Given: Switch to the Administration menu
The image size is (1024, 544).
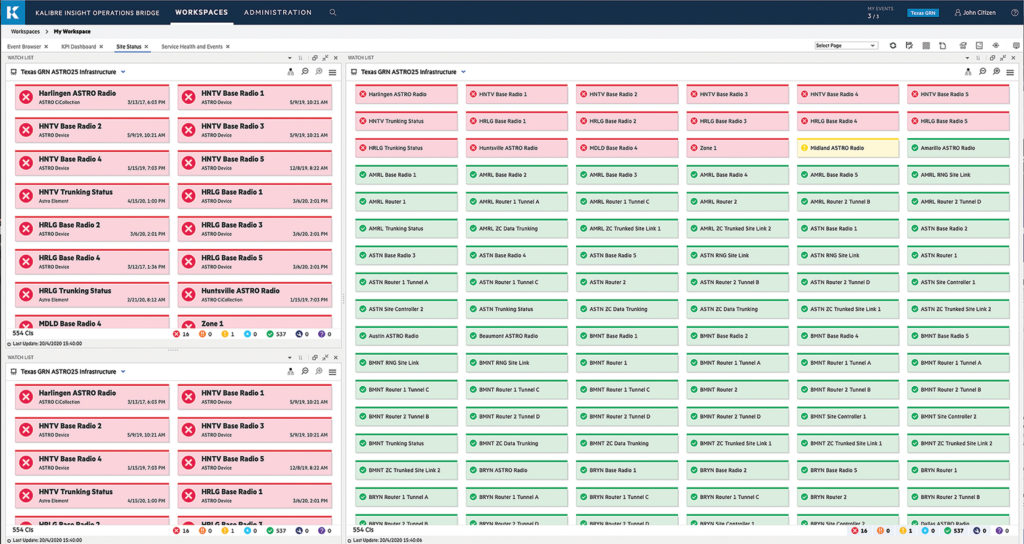Looking at the screenshot, I should point(278,13).
